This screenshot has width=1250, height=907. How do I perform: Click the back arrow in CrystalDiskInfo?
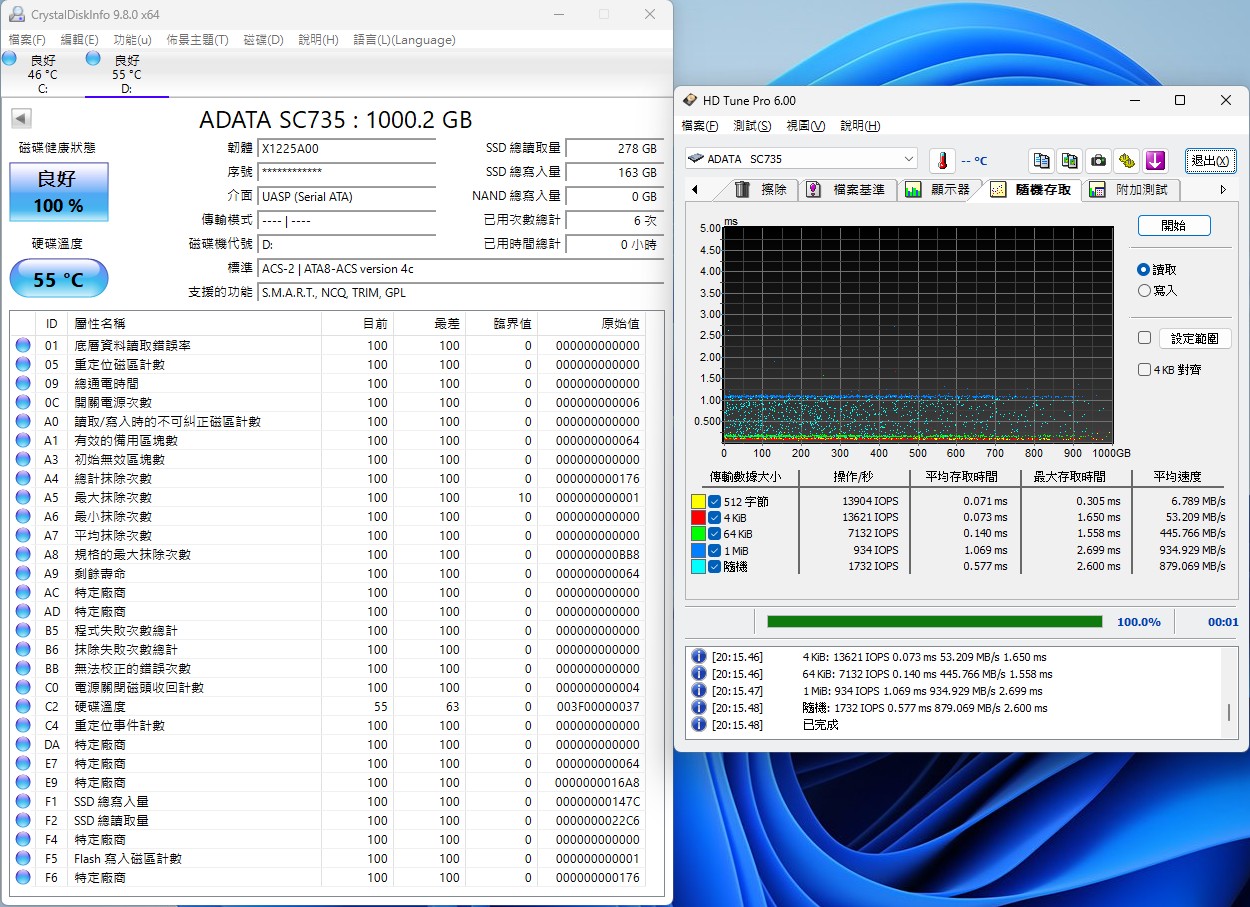click(x=21, y=119)
